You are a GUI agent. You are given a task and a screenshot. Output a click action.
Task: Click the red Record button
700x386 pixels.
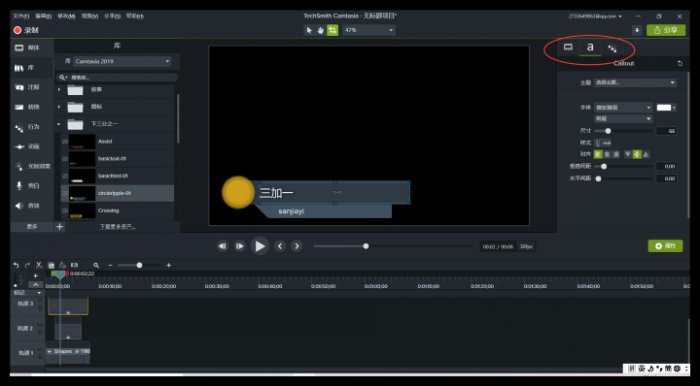[x=26, y=30]
